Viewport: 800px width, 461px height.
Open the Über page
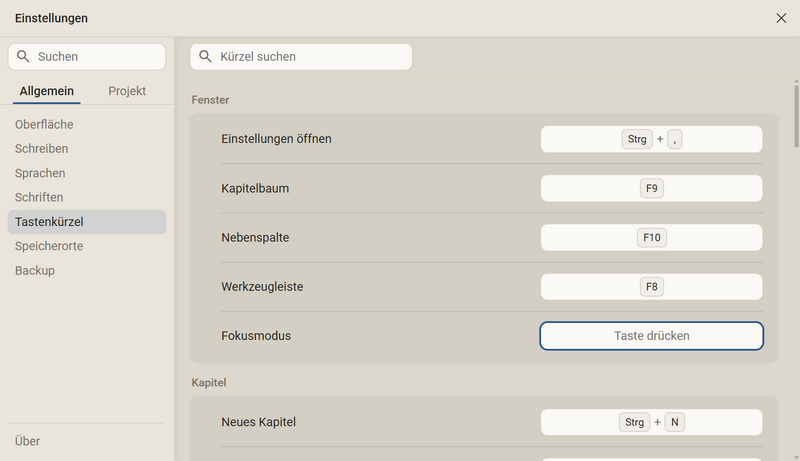coord(27,441)
